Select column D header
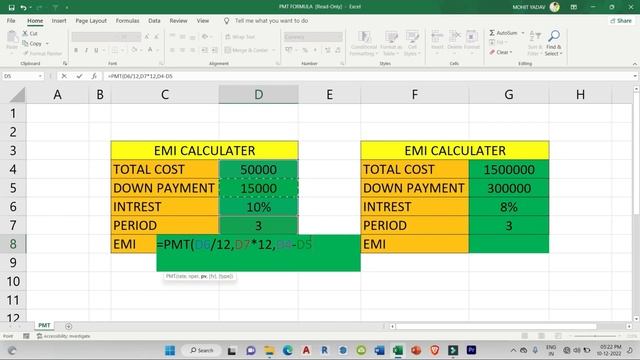The height and width of the screenshot is (360, 640). (x=258, y=95)
